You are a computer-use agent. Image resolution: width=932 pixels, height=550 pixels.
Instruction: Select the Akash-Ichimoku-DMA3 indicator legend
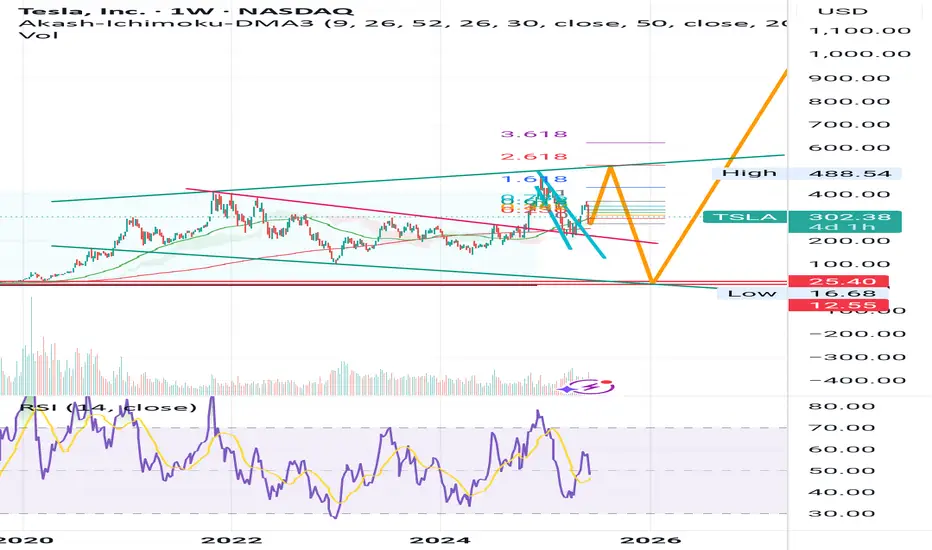[x=402, y=23]
